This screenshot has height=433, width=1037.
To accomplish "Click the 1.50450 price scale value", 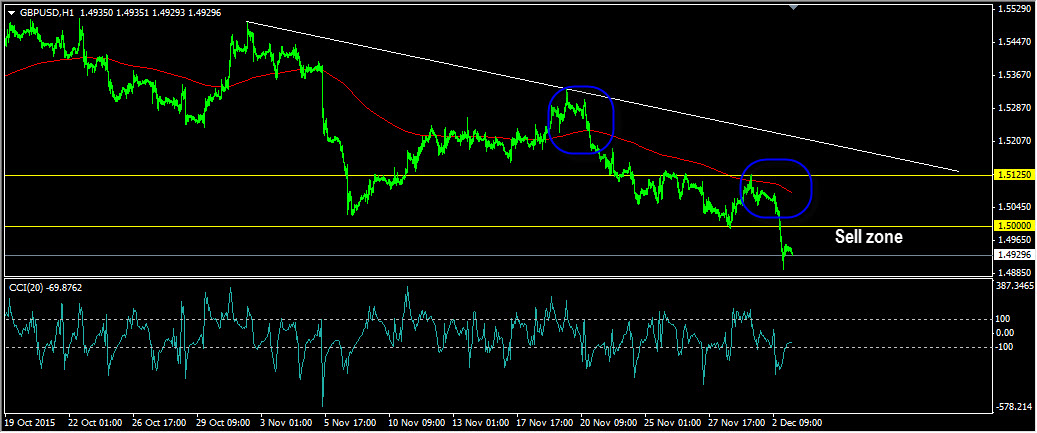I will tap(1015, 206).
